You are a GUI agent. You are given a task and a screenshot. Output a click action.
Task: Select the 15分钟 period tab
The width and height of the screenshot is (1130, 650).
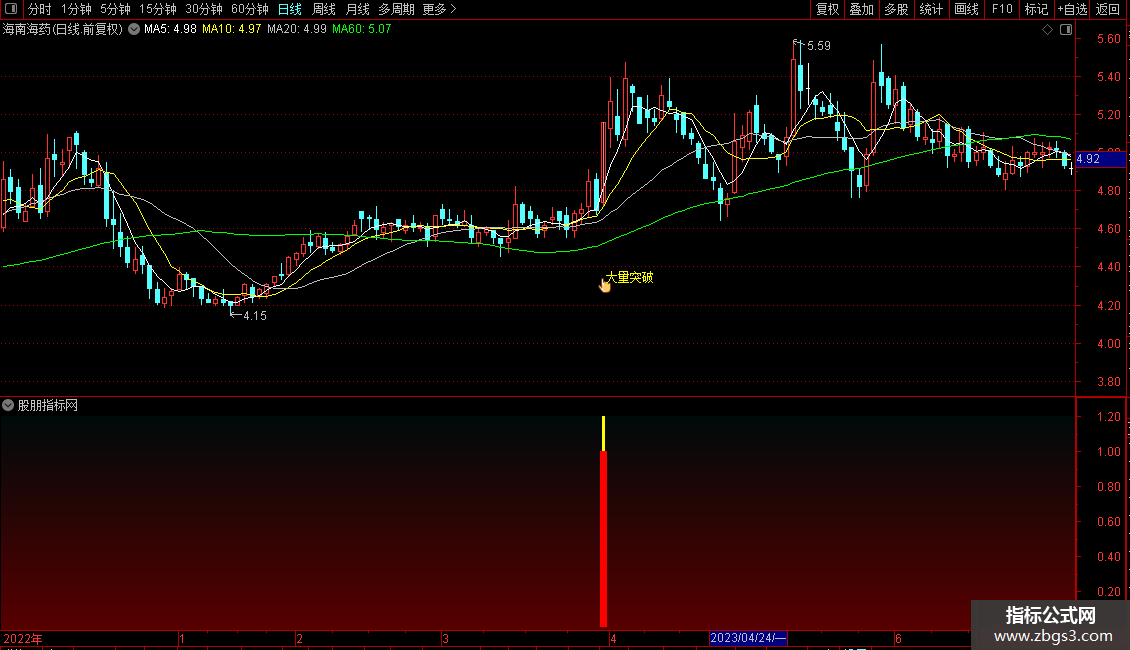click(158, 9)
